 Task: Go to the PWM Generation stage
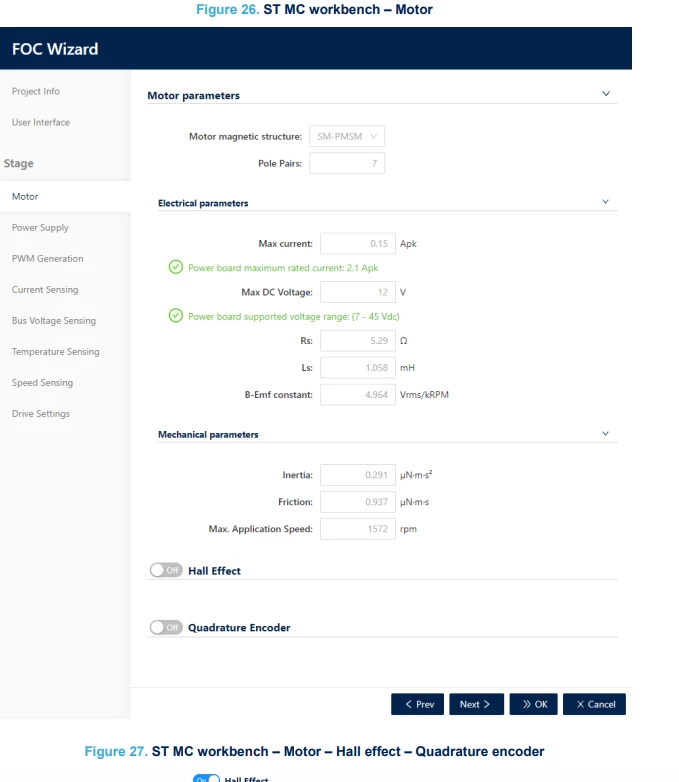tap(47, 258)
